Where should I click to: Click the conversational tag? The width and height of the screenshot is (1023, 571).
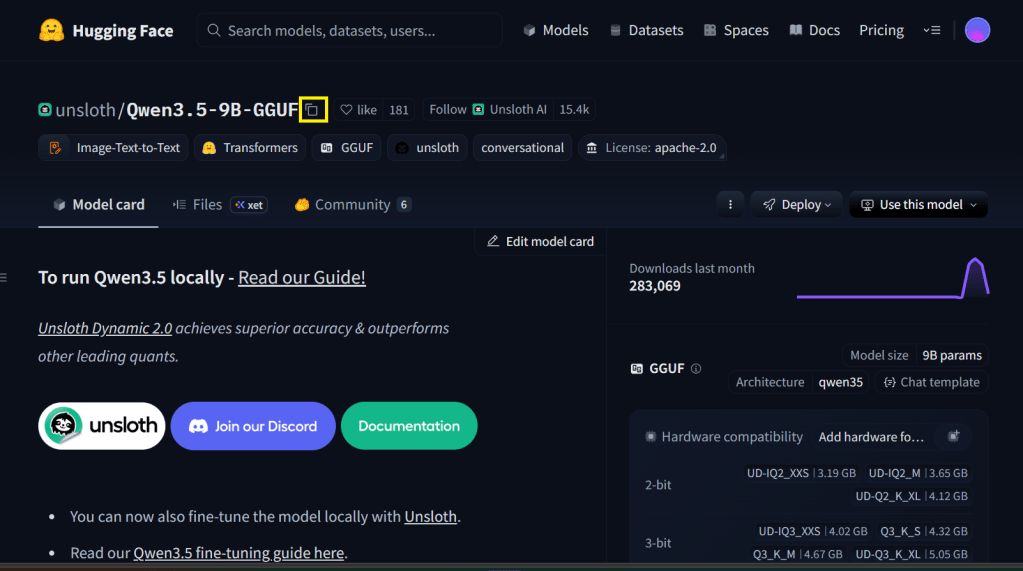[x=523, y=148]
